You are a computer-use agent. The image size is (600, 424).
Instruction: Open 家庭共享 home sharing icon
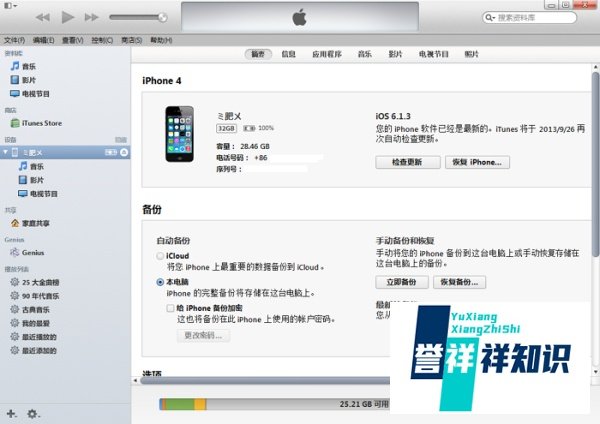15,223
